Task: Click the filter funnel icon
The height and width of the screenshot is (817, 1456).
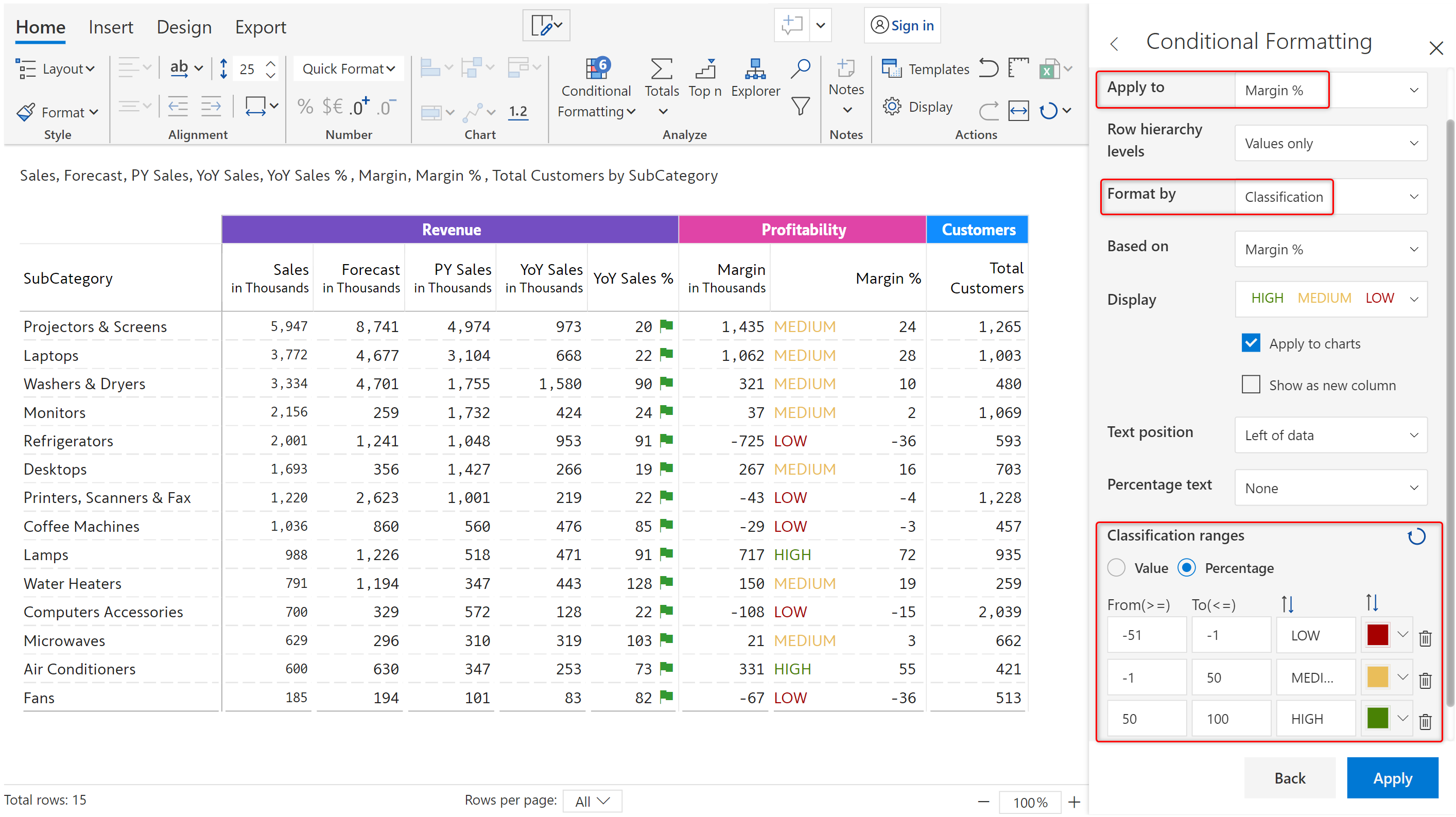Action: 801,106
